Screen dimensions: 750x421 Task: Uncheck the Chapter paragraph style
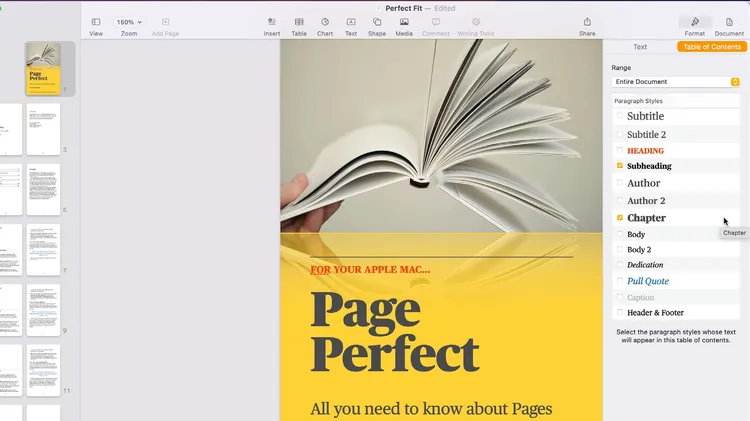point(620,217)
